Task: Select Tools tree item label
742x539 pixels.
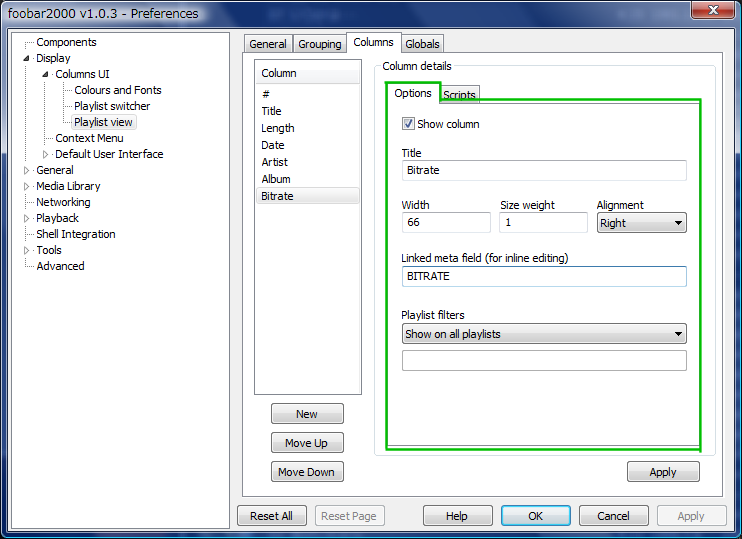Action: click(49, 250)
